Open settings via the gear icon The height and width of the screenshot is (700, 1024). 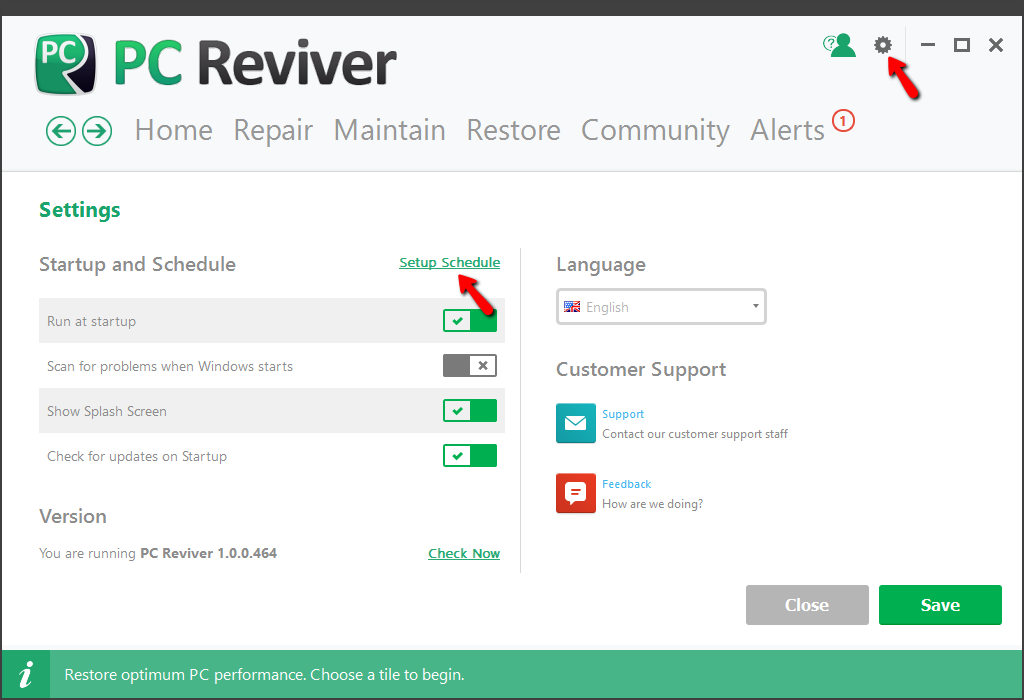coord(882,45)
